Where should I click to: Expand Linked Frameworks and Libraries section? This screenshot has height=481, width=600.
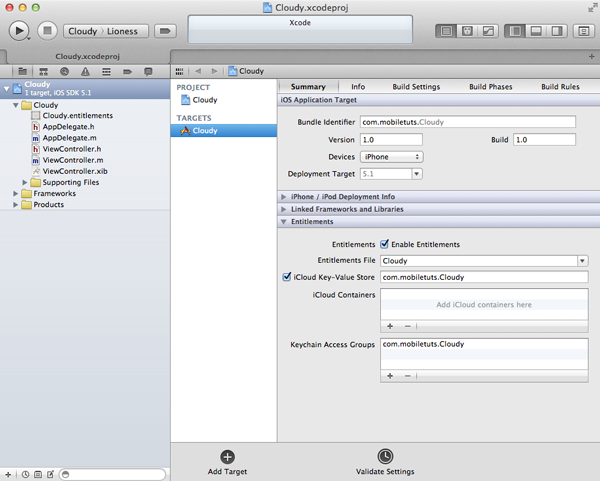pyautogui.click(x=284, y=209)
